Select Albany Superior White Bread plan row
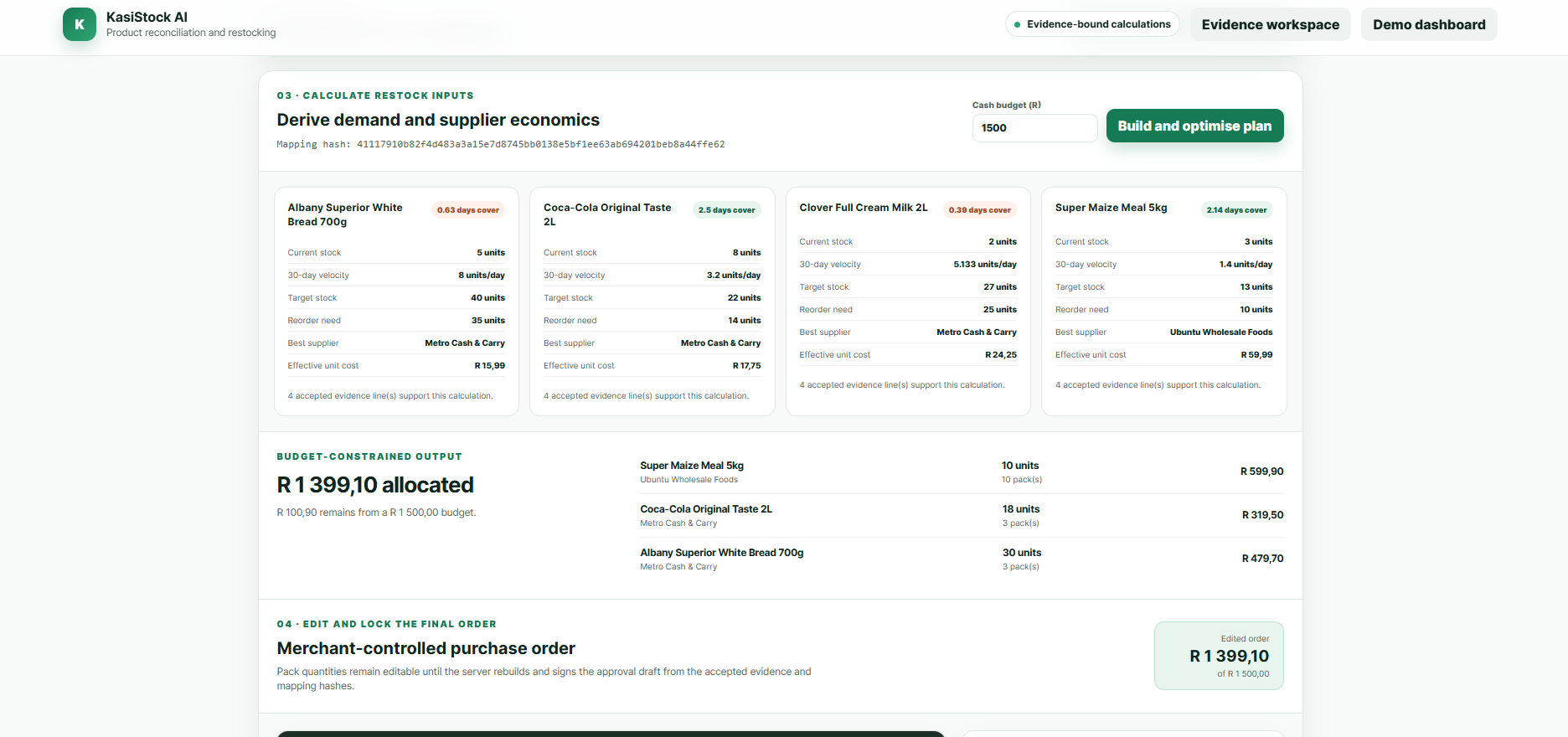This screenshot has width=1568, height=737. tap(962, 559)
